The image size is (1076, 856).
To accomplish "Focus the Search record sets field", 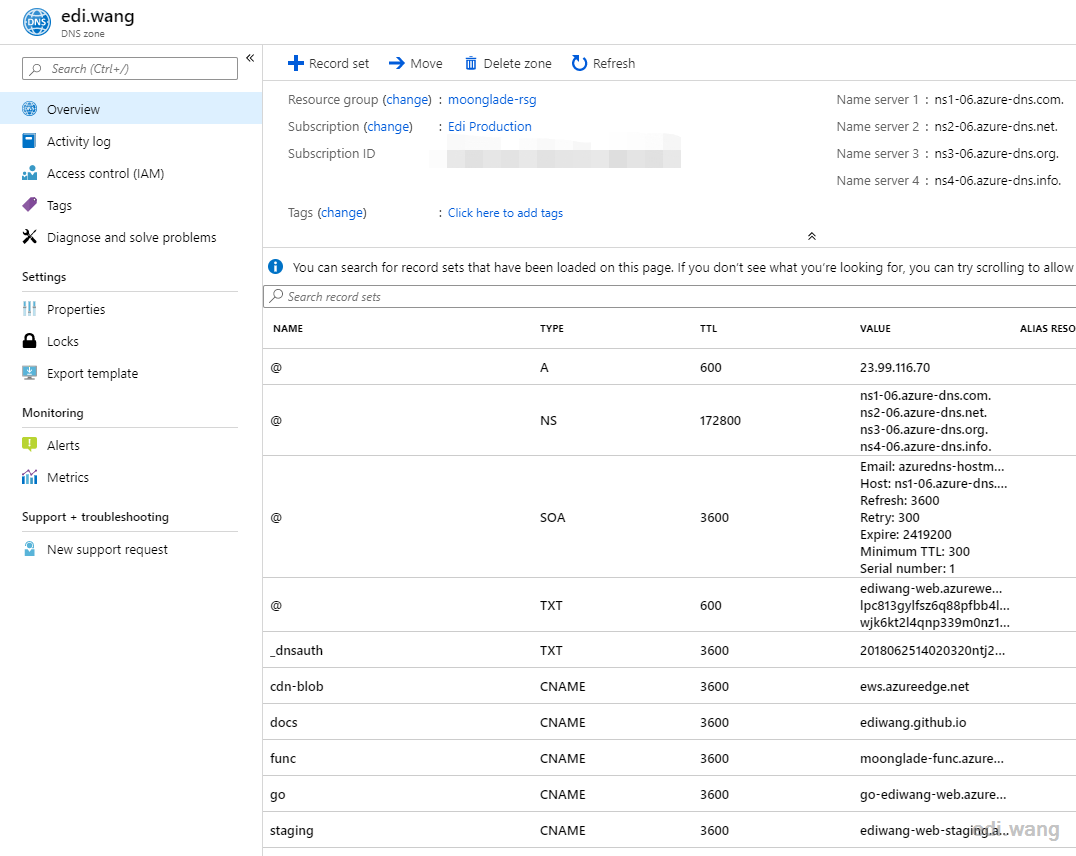I will (x=669, y=297).
